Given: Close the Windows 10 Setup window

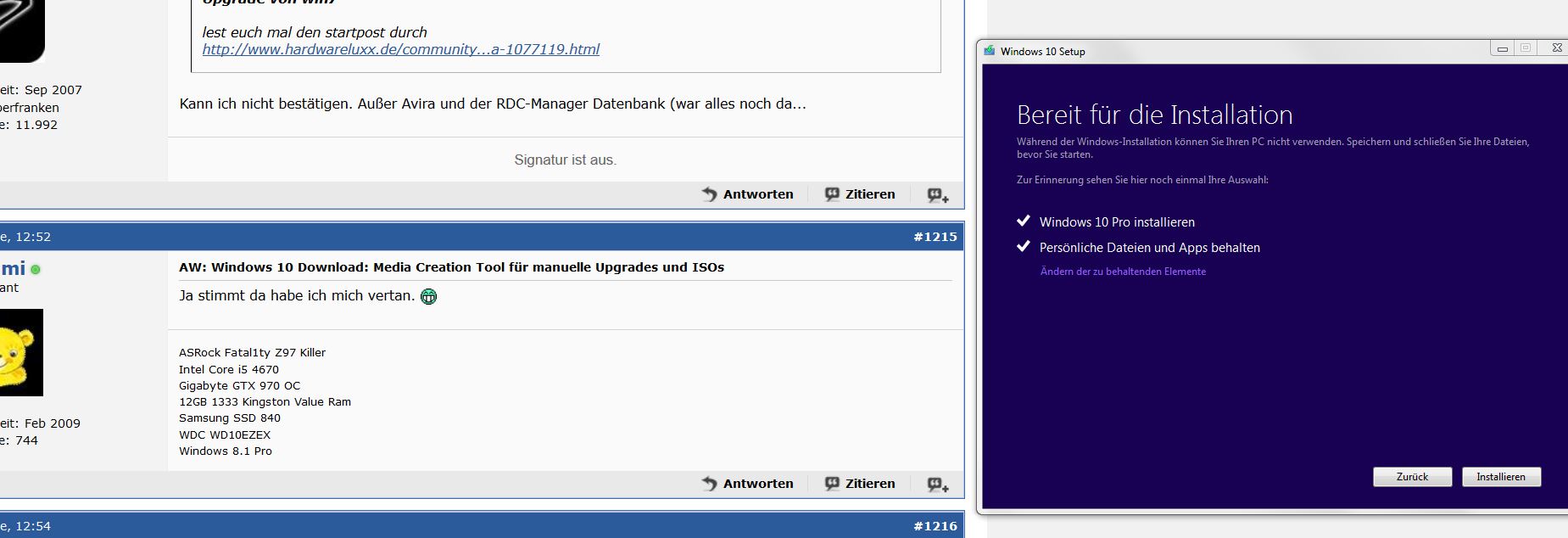Looking at the screenshot, I should pyautogui.click(x=1556, y=48).
